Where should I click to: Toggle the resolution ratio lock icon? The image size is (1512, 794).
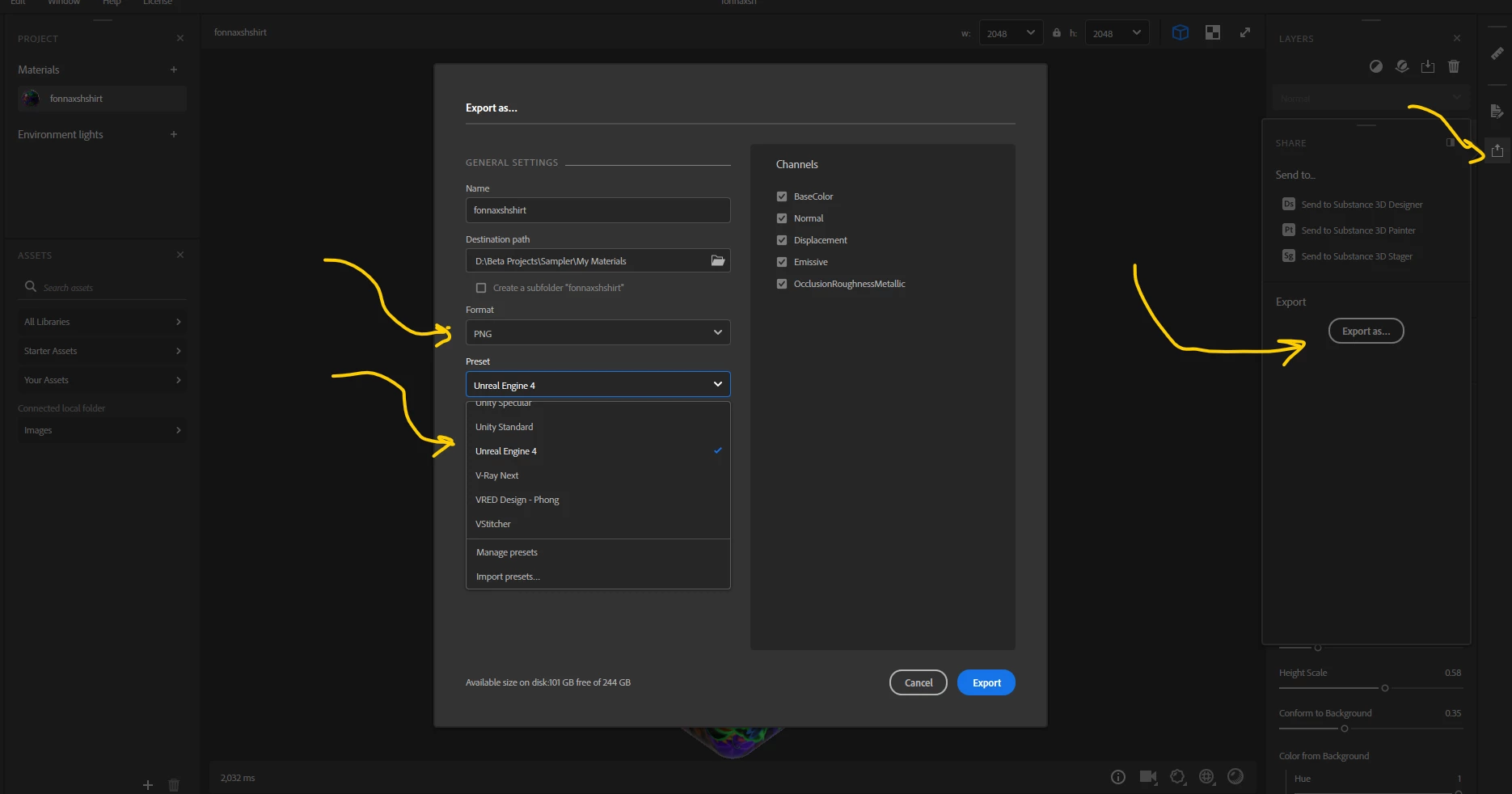pos(1057,33)
